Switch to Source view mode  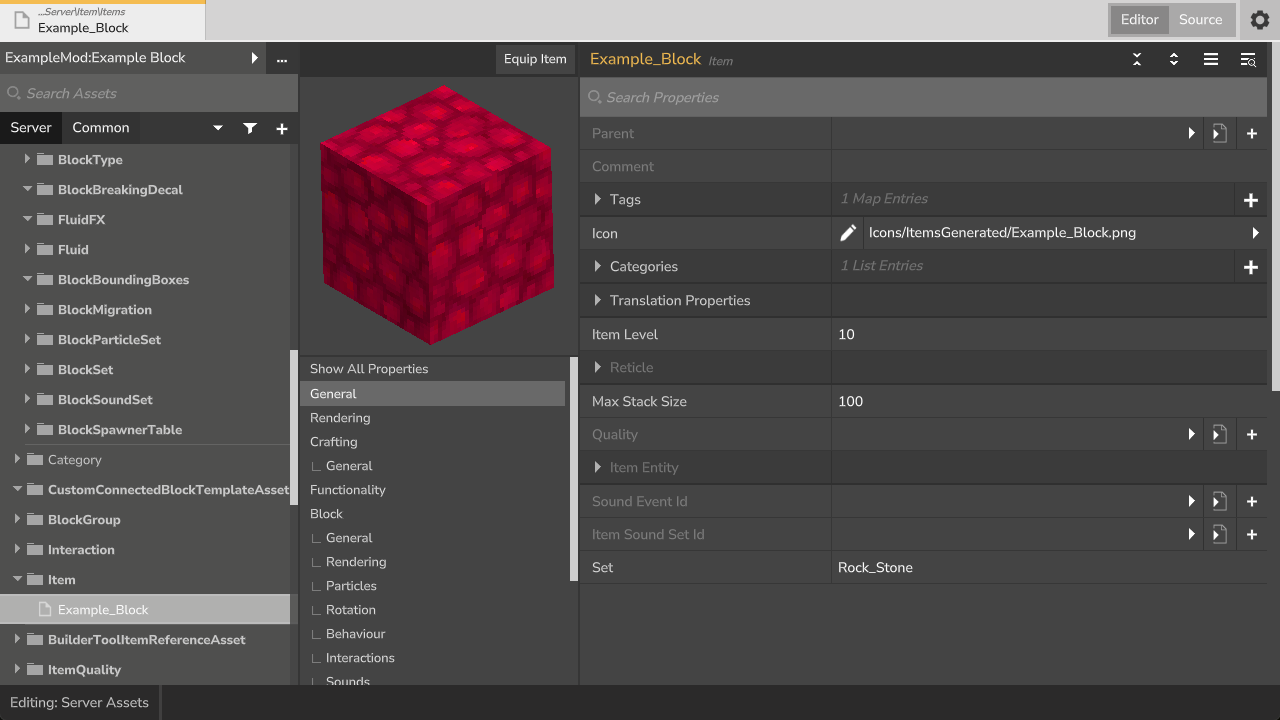pyautogui.click(x=1200, y=19)
